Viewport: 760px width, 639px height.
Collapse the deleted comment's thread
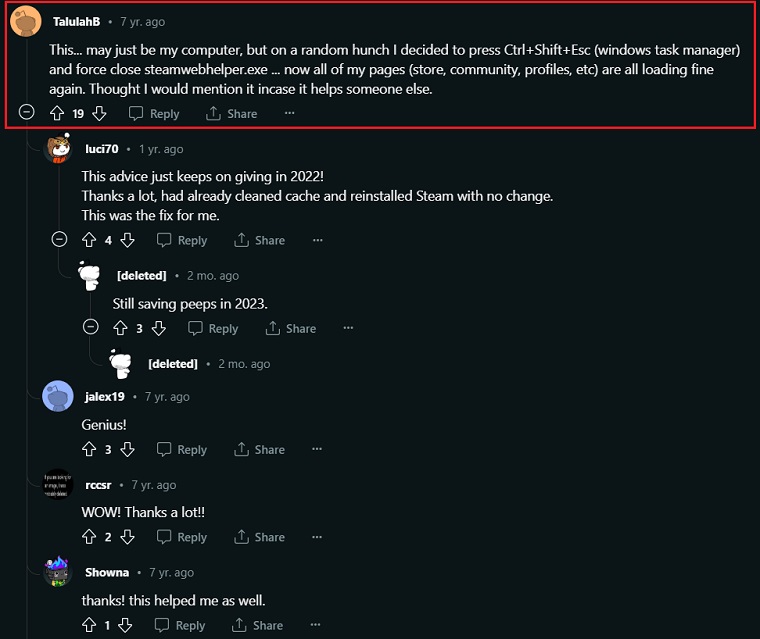(x=91, y=327)
